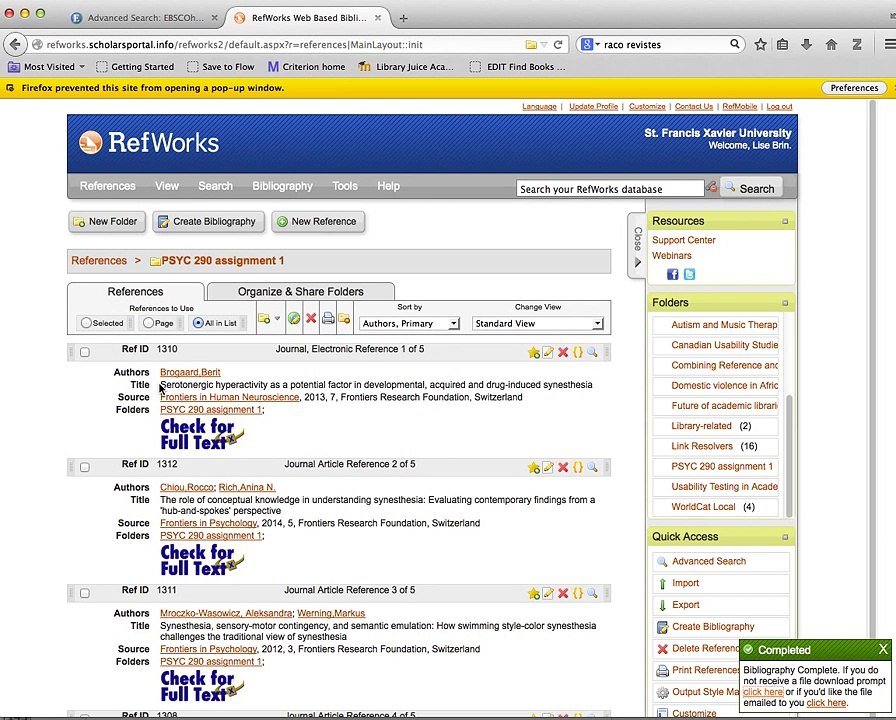
Task: Click the Folders list scrollbar
Action: click(x=789, y=455)
